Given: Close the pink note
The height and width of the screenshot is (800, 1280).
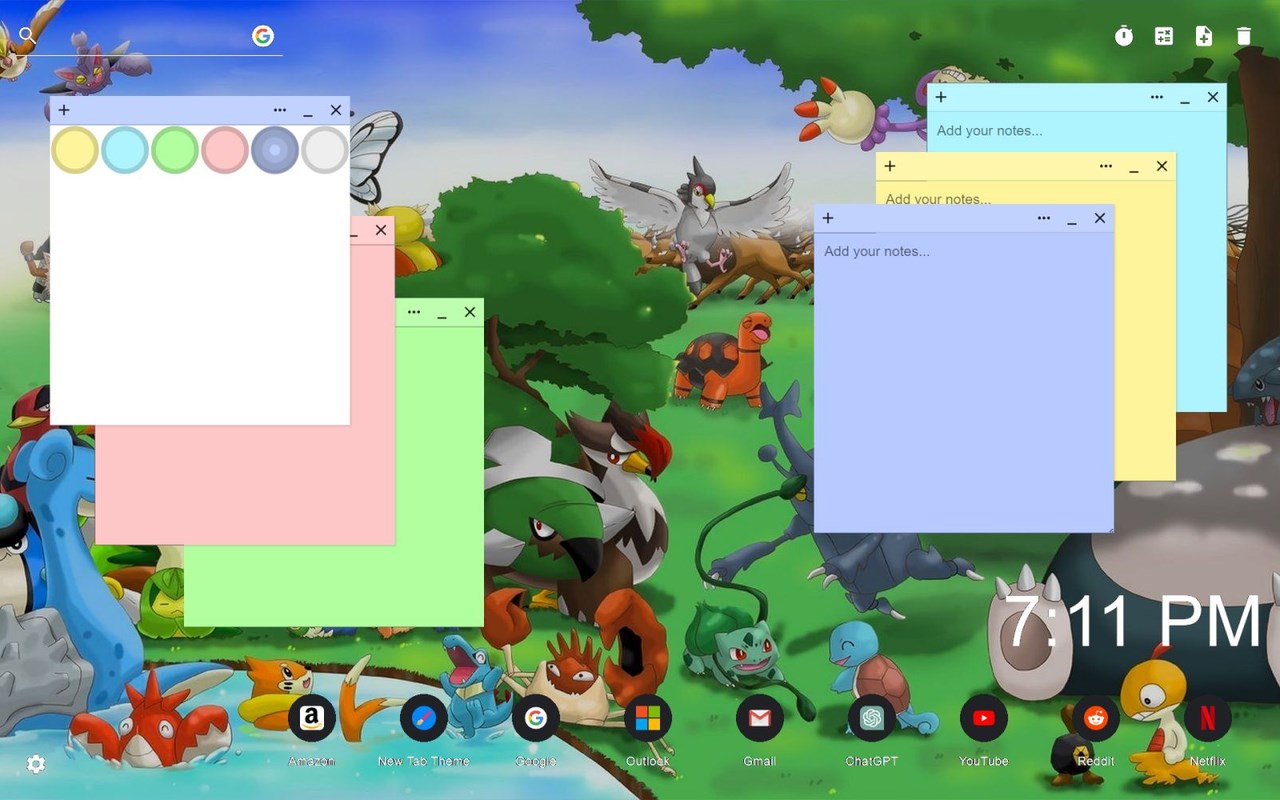Looking at the screenshot, I should pos(381,230).
